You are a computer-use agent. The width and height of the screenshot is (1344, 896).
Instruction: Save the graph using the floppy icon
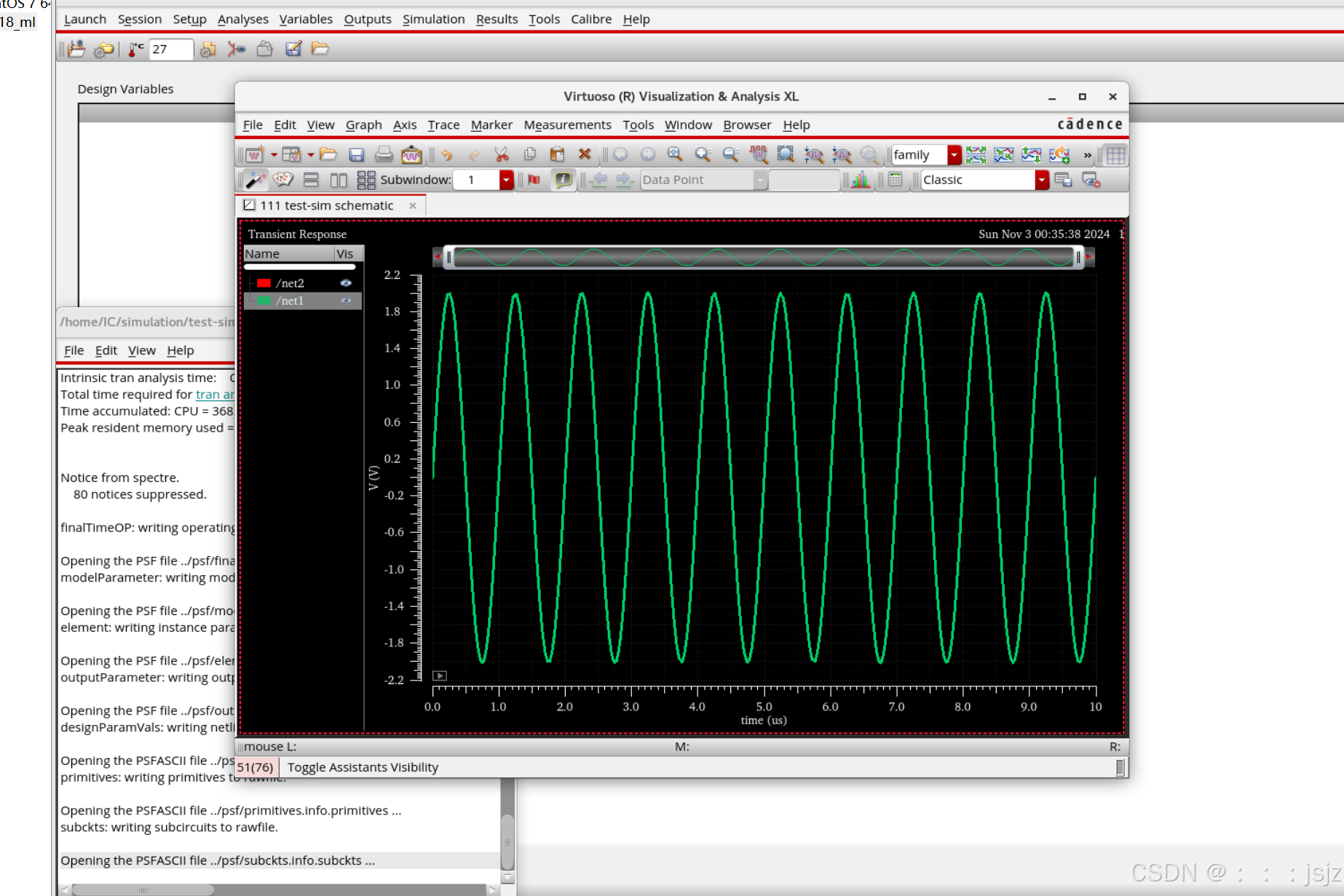(356, 154)
